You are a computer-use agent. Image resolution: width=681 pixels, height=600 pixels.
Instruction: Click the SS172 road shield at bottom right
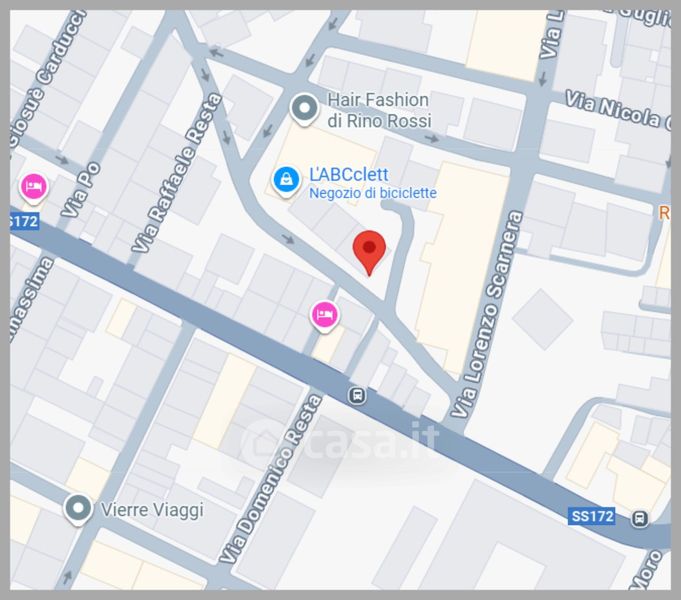tap(592, 516)
